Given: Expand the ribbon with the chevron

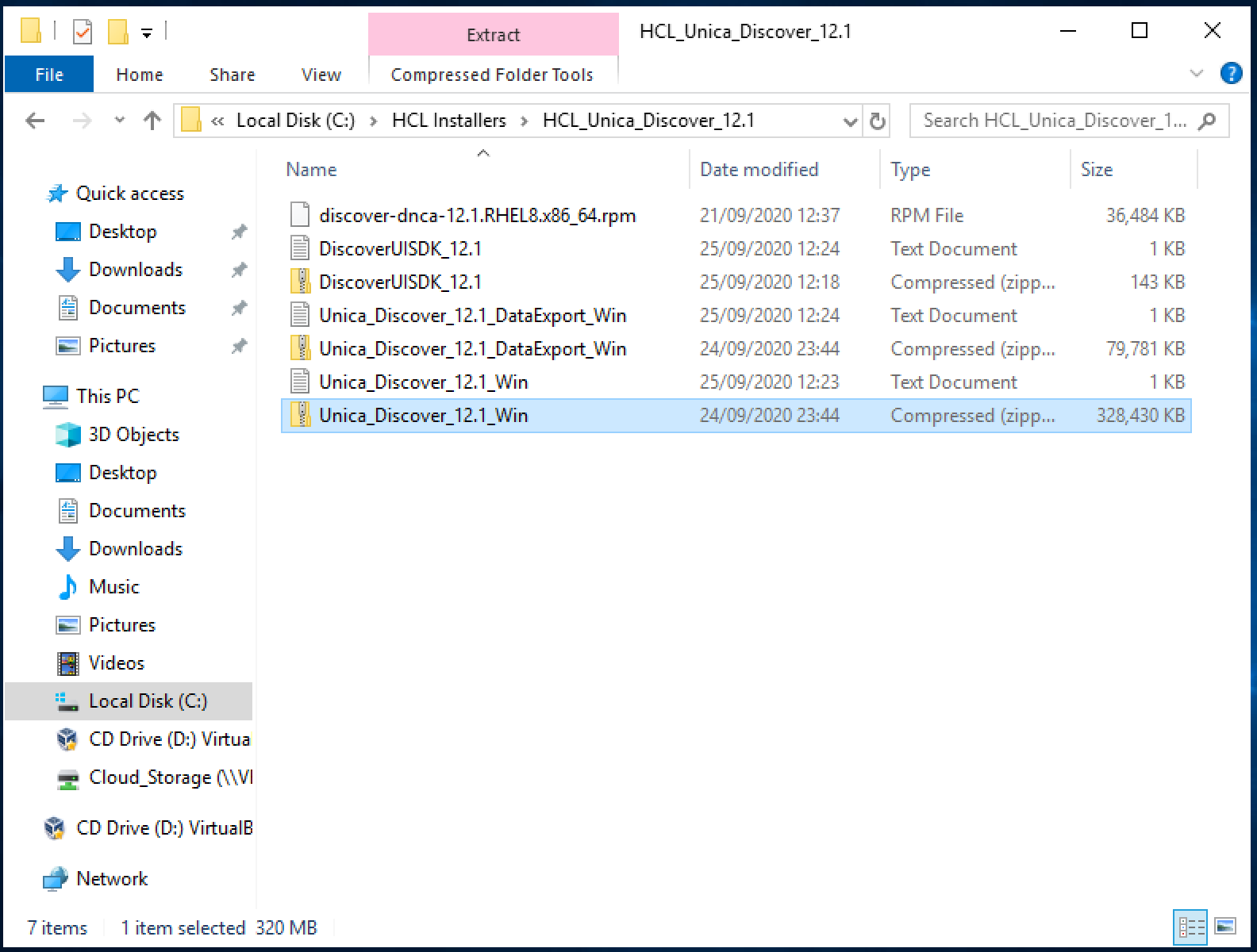Looking at the screenshot, I should click(x=1197, y=74).
